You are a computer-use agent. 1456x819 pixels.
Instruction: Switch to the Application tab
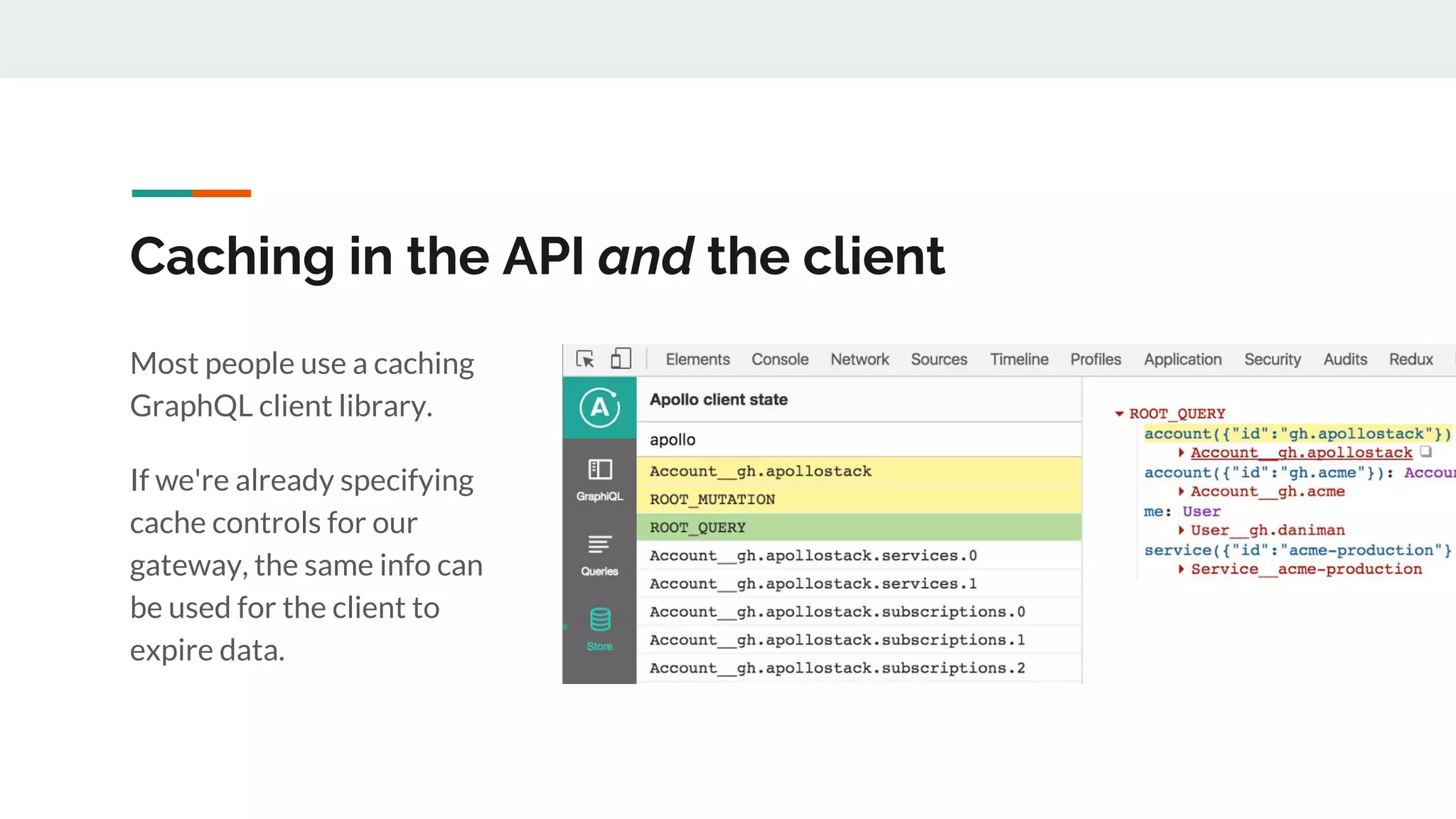click(x=1182, y=359)
